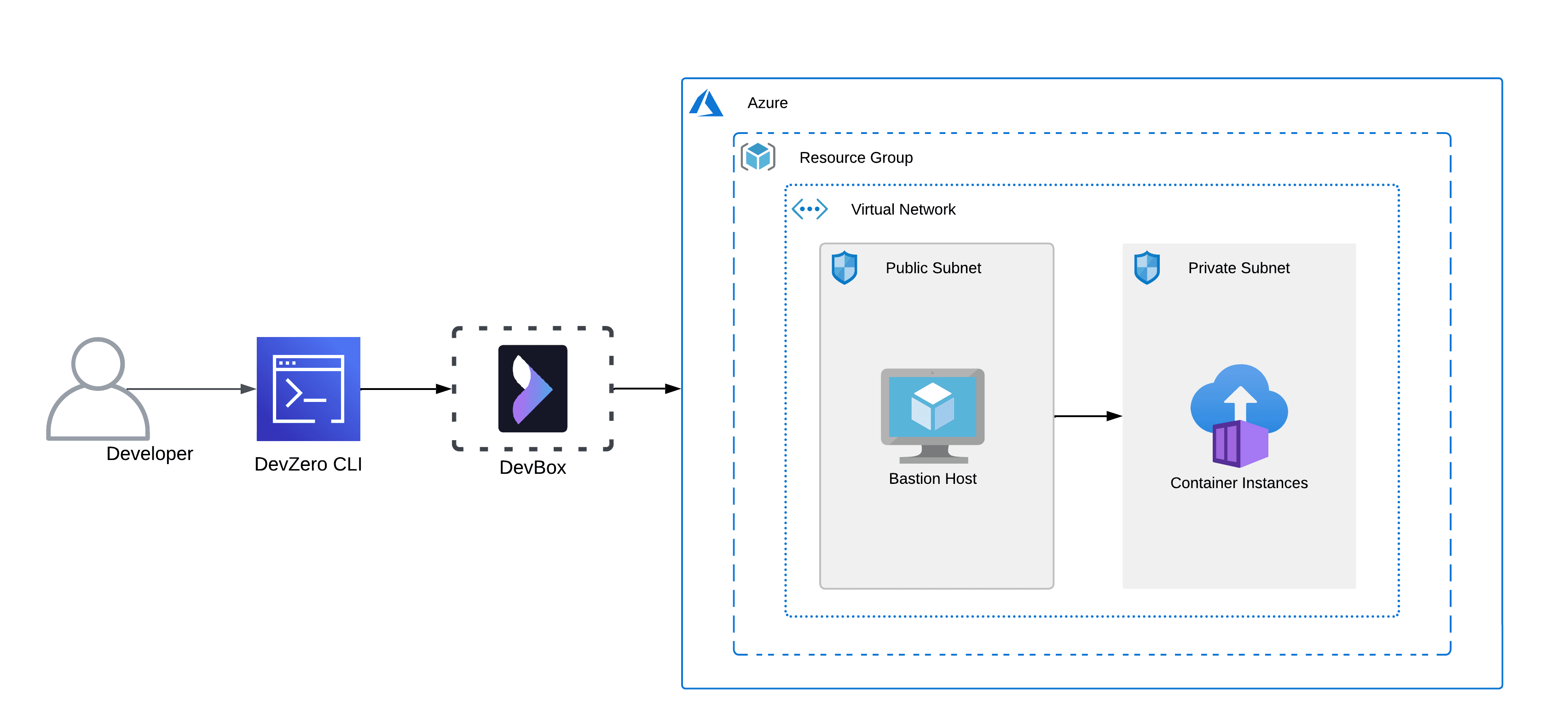1568x721 pixels.
Task: Click the "Public Subnet" label
Action: 933,268
